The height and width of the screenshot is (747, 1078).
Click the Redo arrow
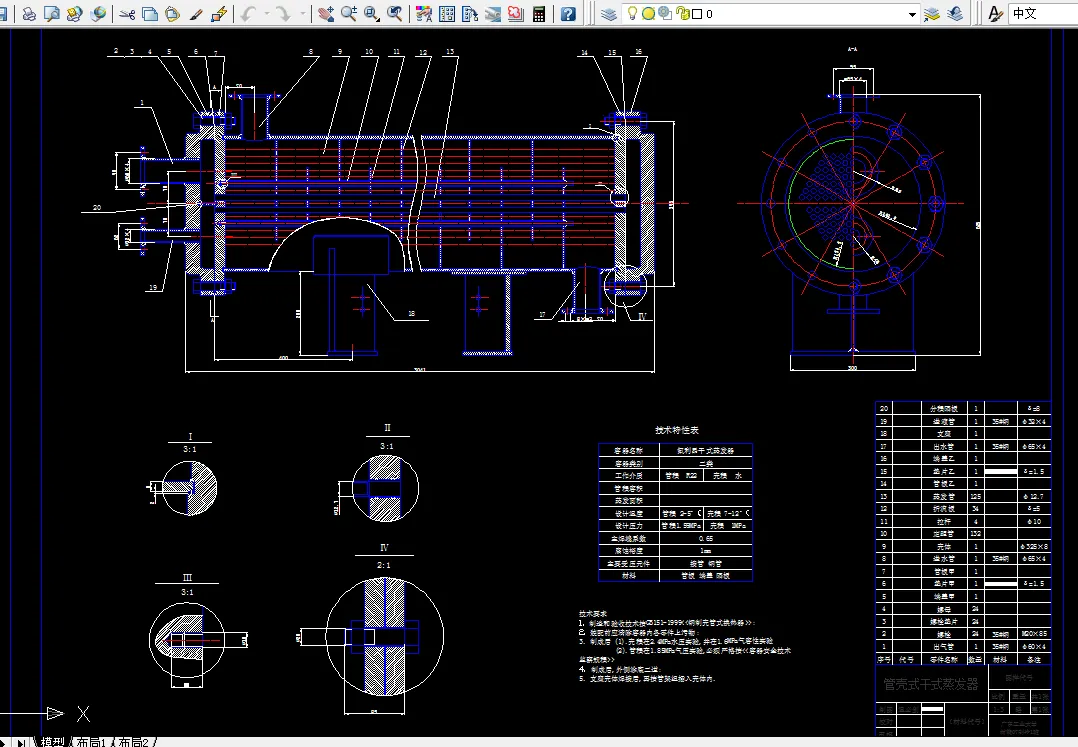click(x=283, y=13)
